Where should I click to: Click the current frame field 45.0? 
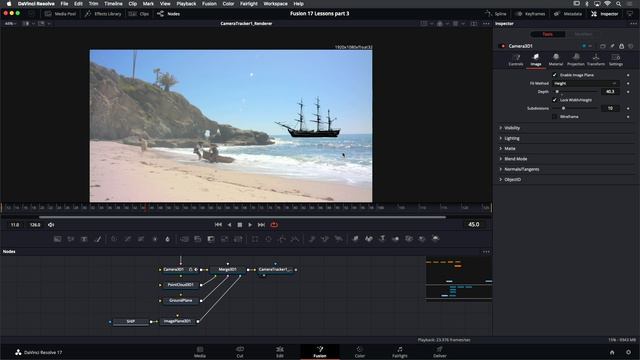473,224
